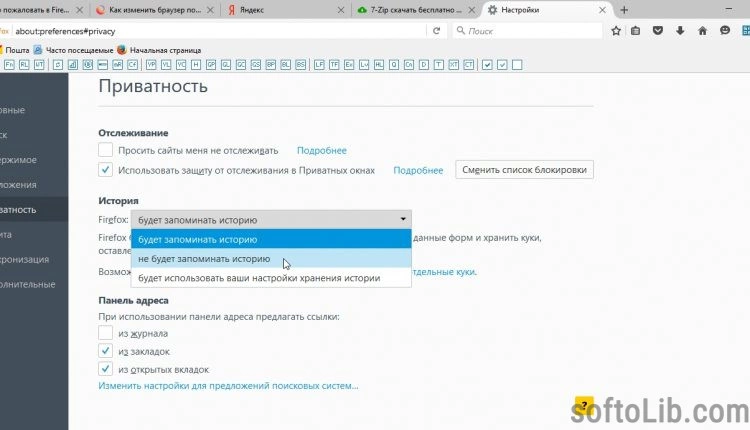Viewport: 750px width, 430px height.
Task: Open new tab with plus icon
Action: 624,10
